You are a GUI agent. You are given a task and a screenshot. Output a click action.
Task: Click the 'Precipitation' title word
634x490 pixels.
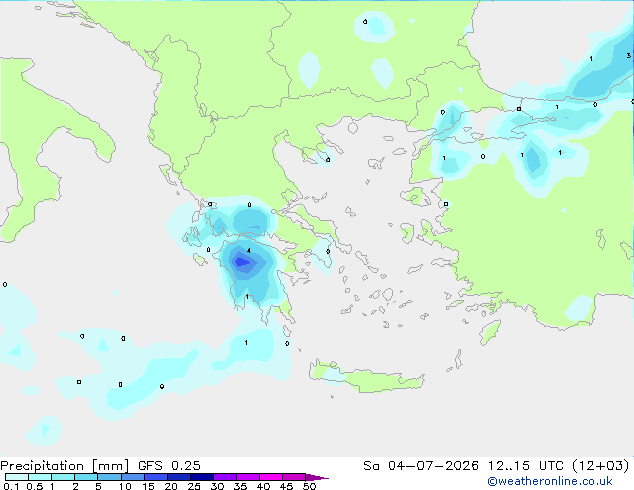tap(42, 466)
